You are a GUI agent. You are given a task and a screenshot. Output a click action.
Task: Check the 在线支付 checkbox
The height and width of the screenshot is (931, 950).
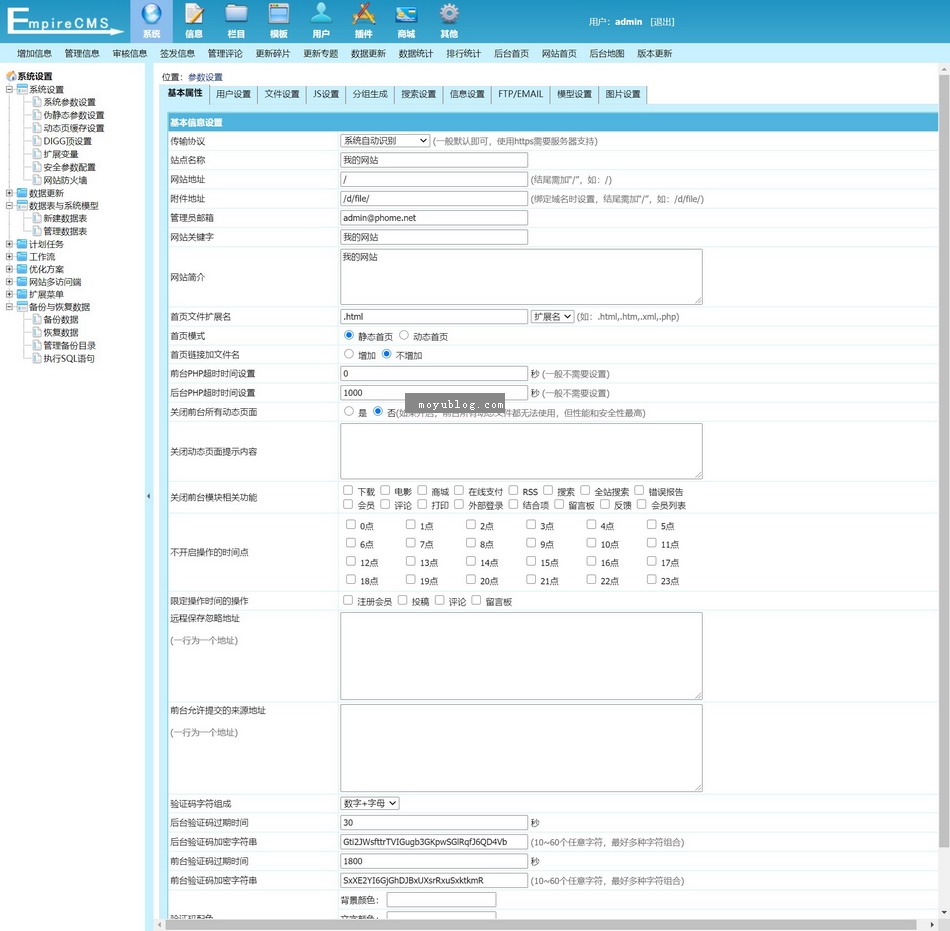tap(459, 490)
